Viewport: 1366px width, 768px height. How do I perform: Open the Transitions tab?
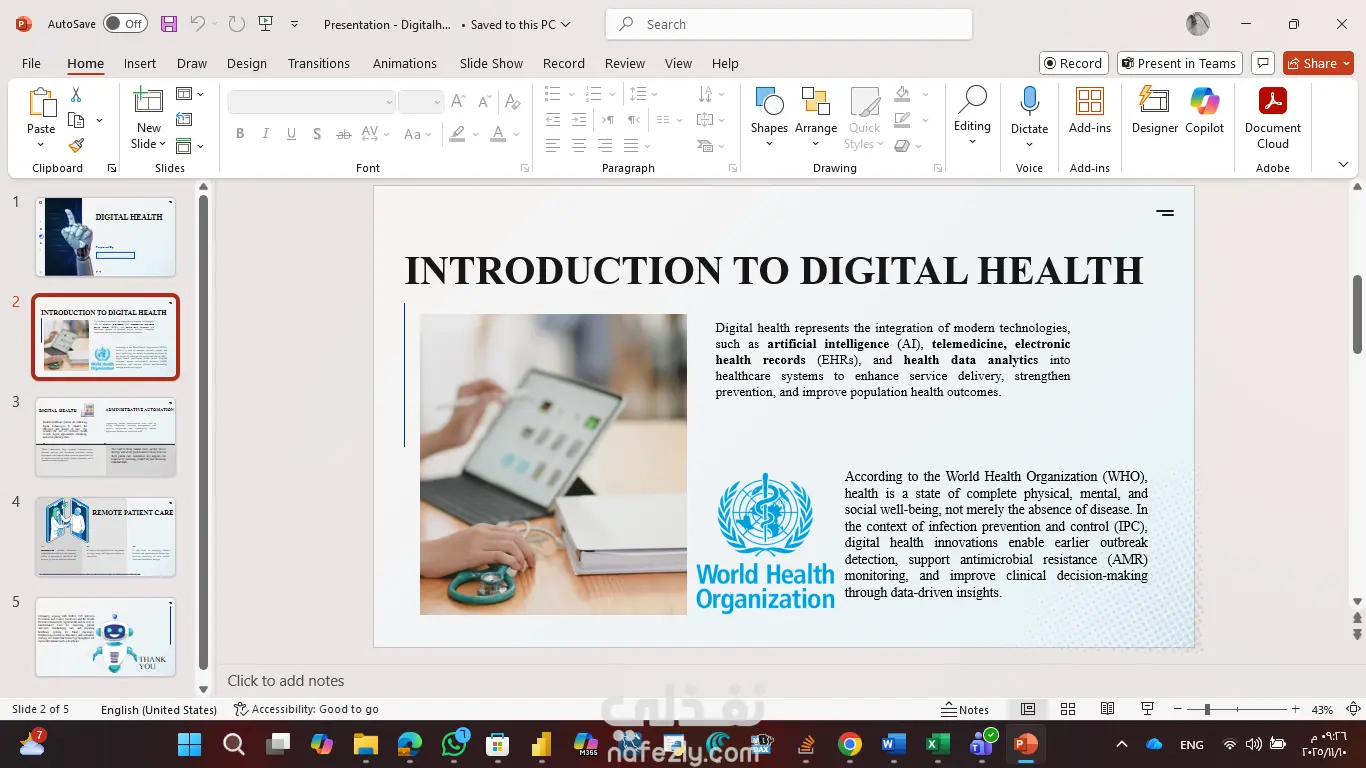318,63
